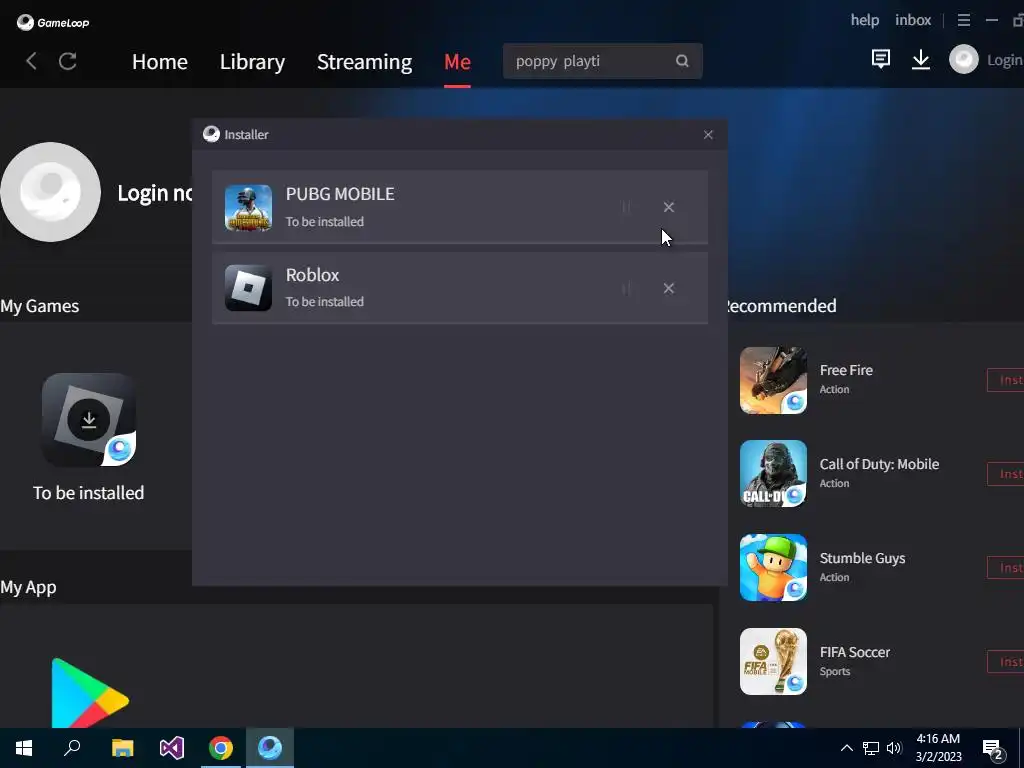Open the Free Fire recommended game icon
The image size is (1024, 768).
773,380
